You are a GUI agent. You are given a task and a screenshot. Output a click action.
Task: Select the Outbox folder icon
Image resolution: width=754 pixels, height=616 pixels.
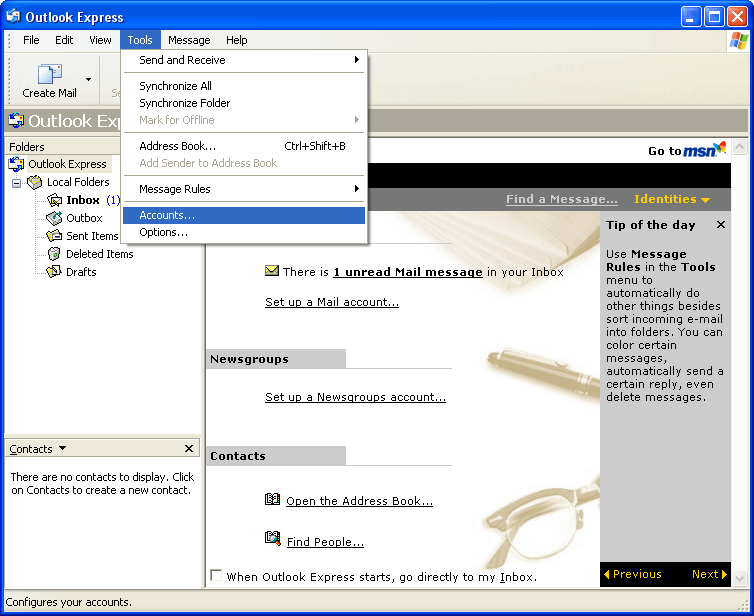tap(54, 218)
